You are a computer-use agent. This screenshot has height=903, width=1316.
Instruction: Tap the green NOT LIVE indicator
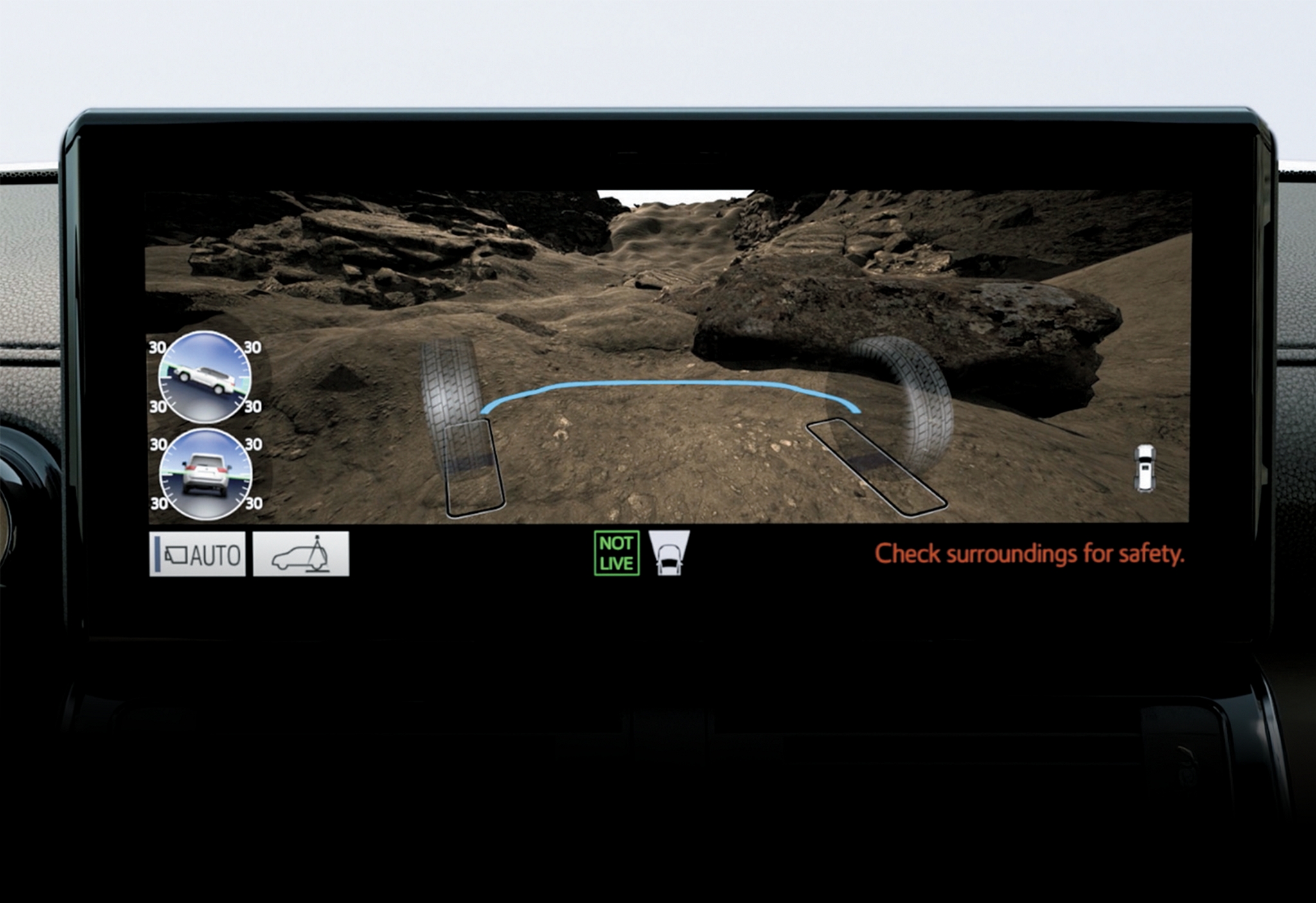tap(616, 553)
